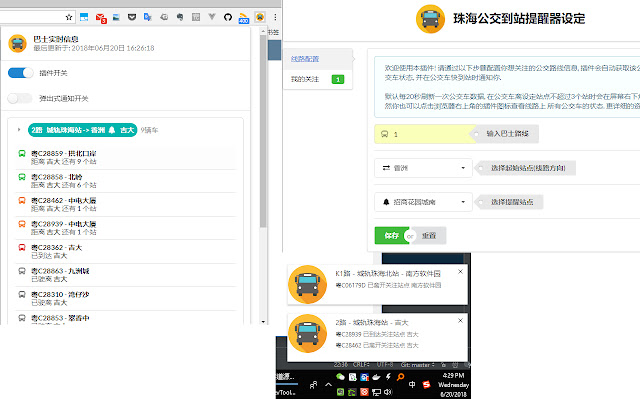
Task: Click the 保存 save button
Action: tap(391, 236)
